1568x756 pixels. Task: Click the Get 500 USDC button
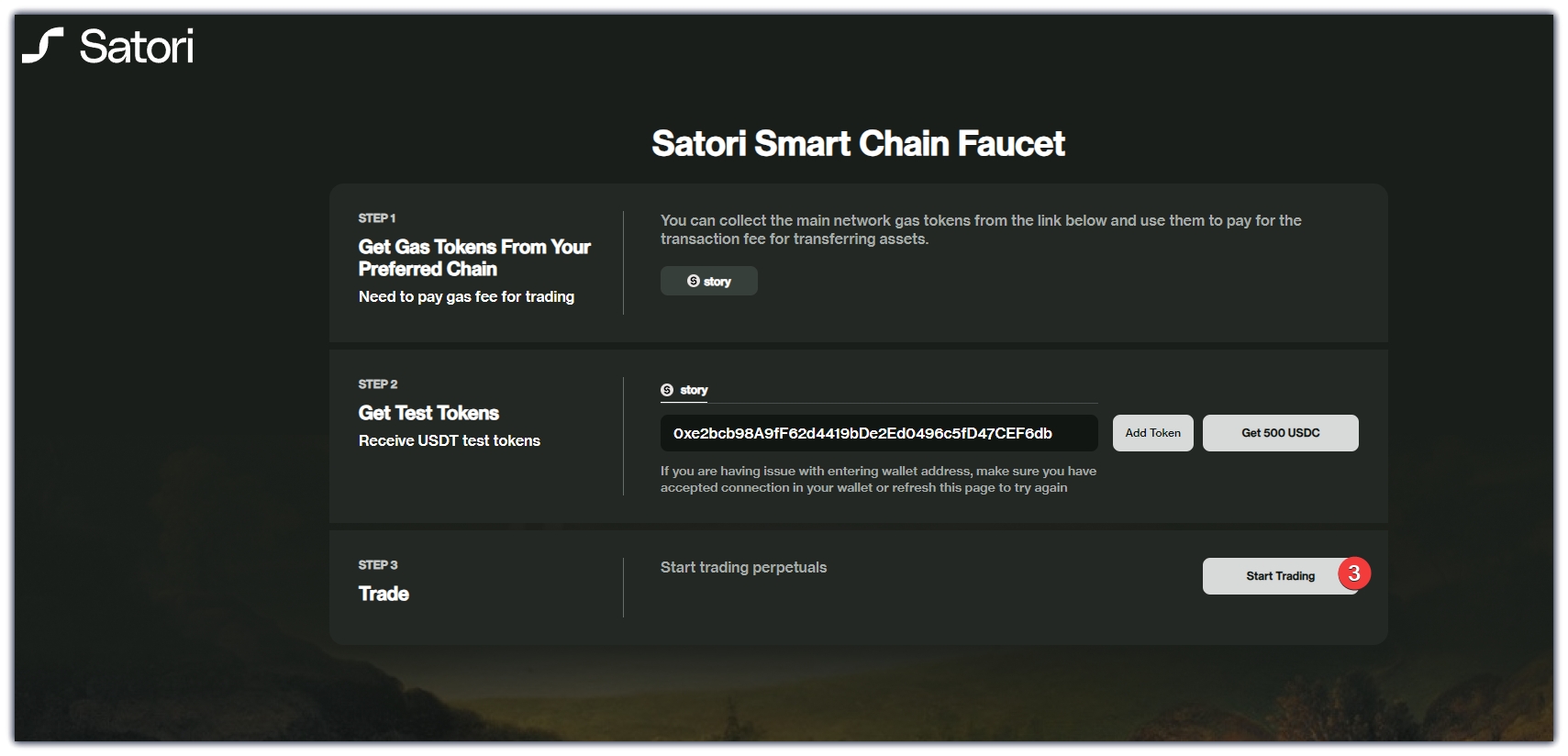(1280, 433)
